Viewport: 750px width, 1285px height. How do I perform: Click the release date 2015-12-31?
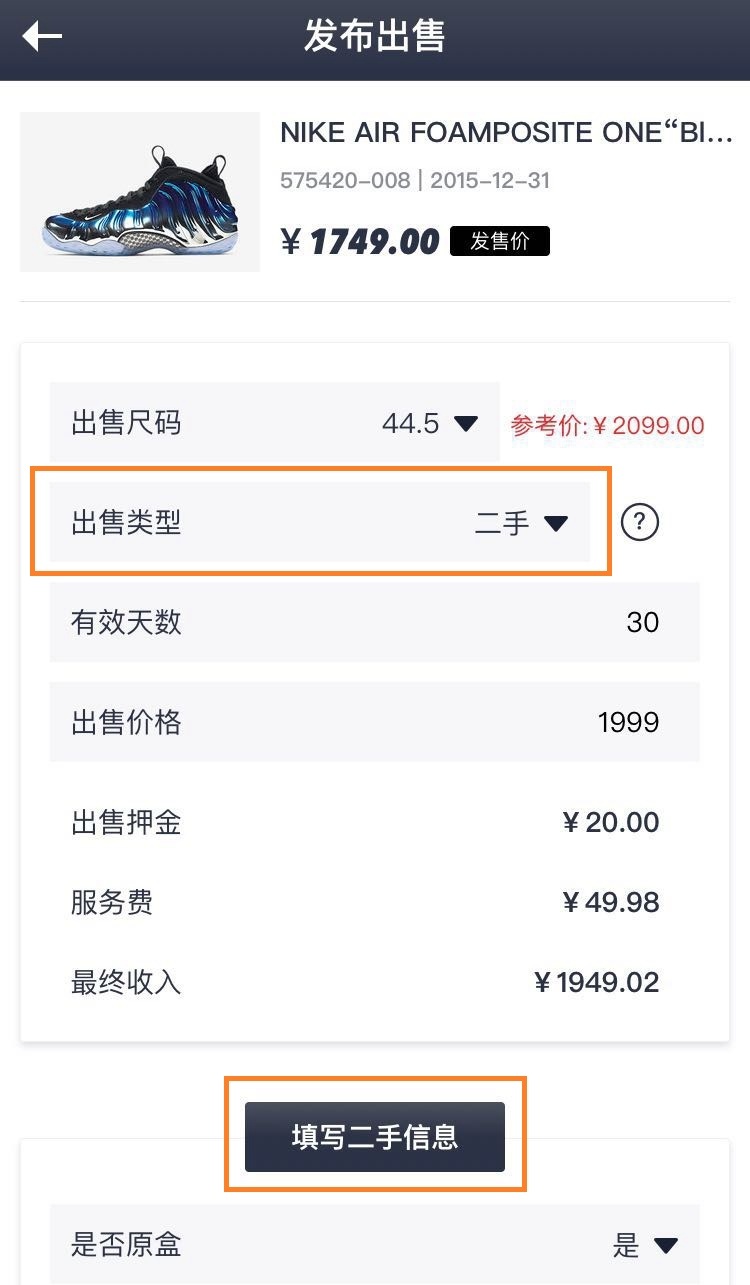(490, 181)
